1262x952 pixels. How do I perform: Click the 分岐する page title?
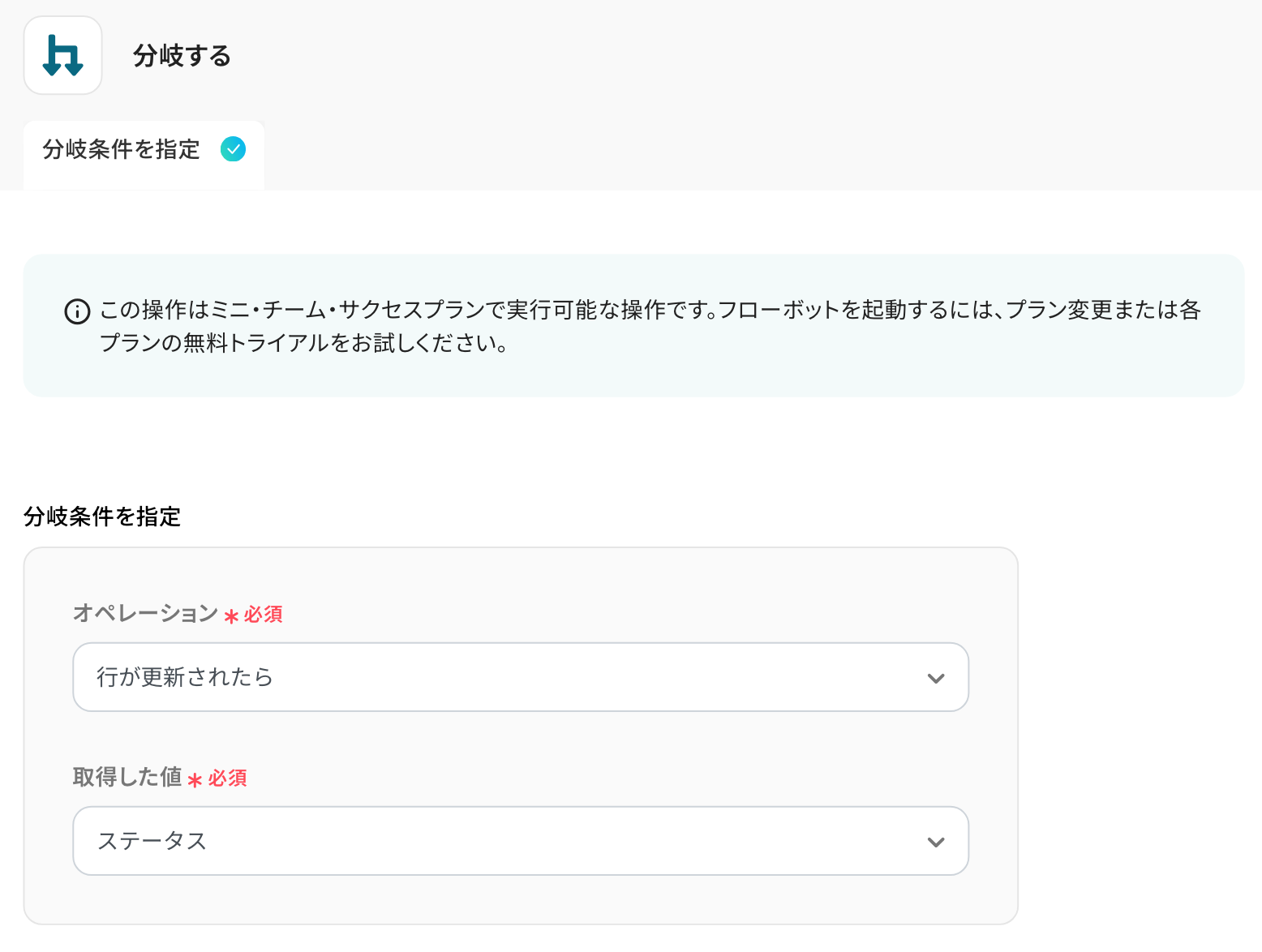click(182, 56)
